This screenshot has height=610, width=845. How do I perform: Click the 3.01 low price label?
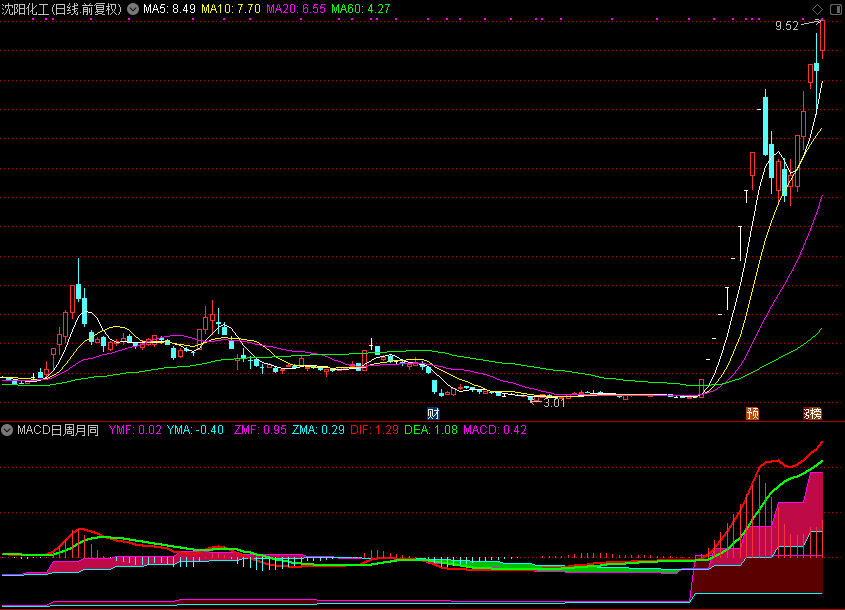[x=553, y=403]
